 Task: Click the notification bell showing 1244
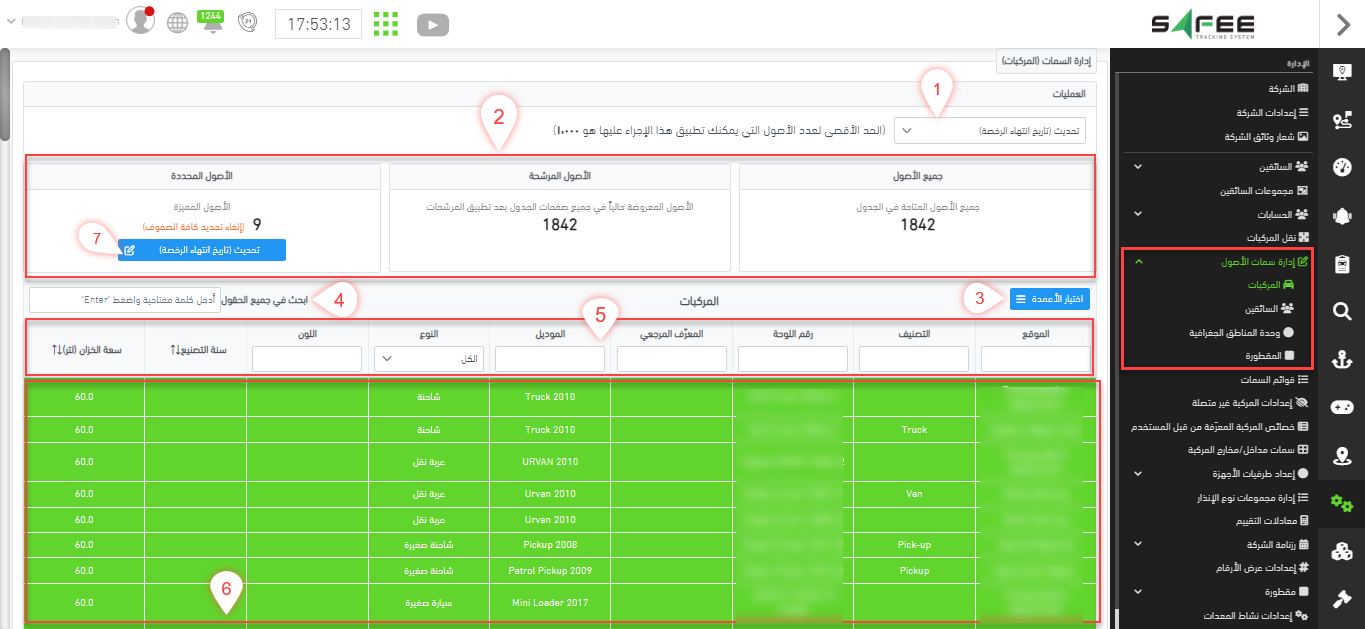point(211,23)
